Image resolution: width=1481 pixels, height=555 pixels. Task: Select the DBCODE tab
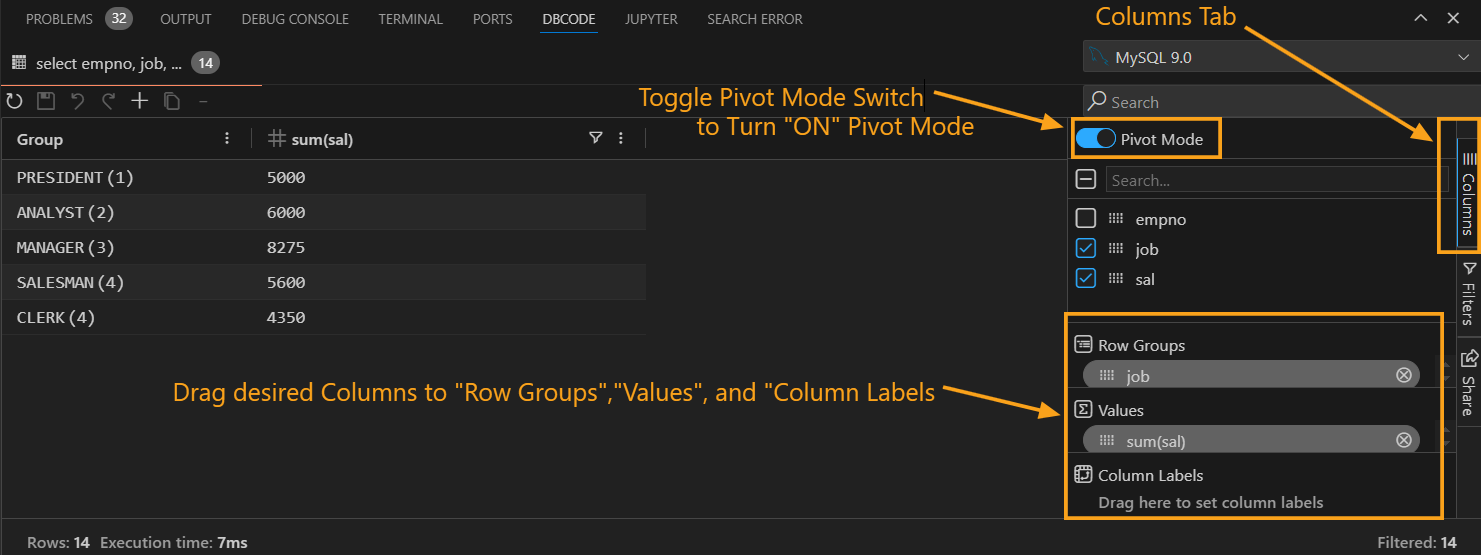tap(569, 19)
